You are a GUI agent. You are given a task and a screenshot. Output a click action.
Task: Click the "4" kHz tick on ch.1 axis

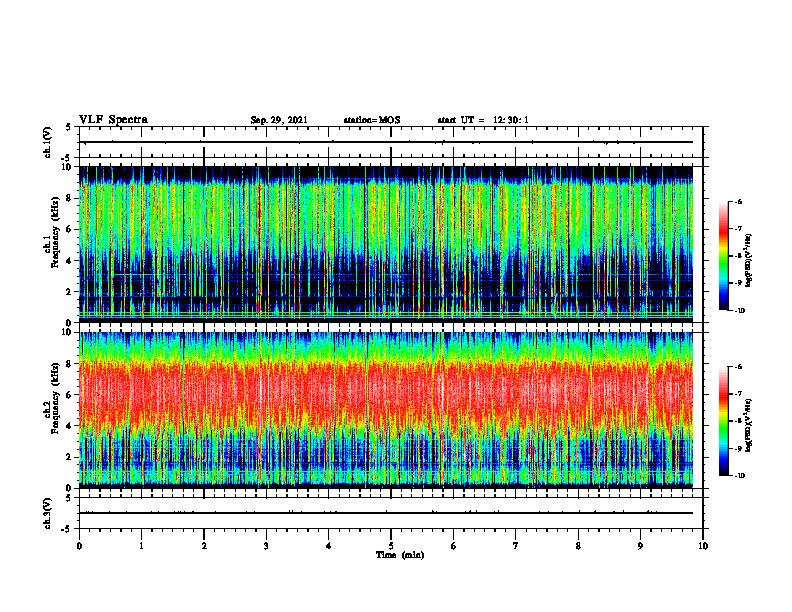tap(70, 261)
